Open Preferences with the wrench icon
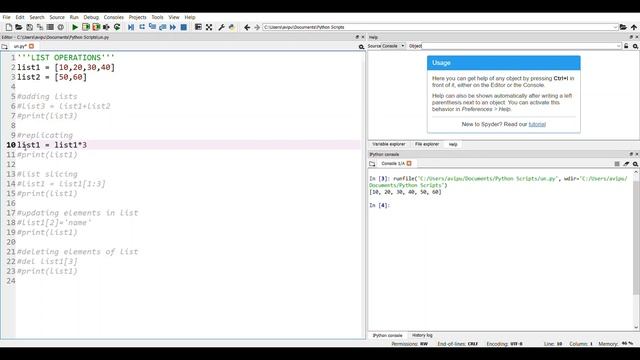This screenshot has width=640, height=360. (x=221, y=27)
